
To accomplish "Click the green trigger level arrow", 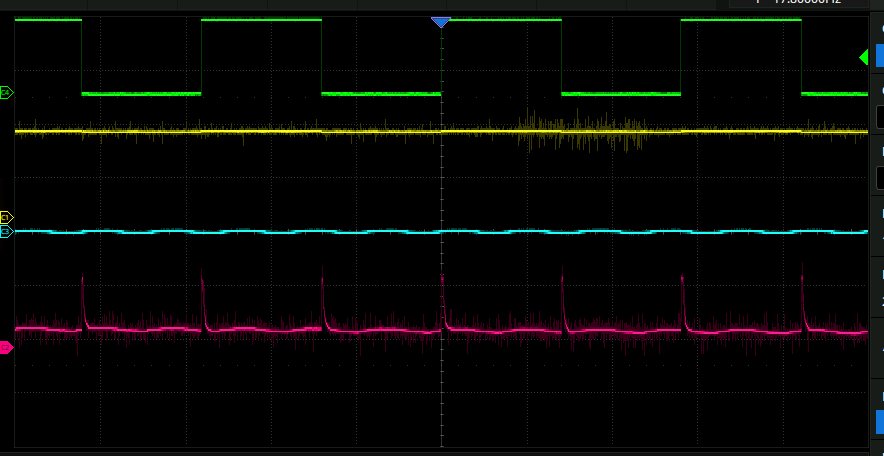I will (x=864, y=59).
